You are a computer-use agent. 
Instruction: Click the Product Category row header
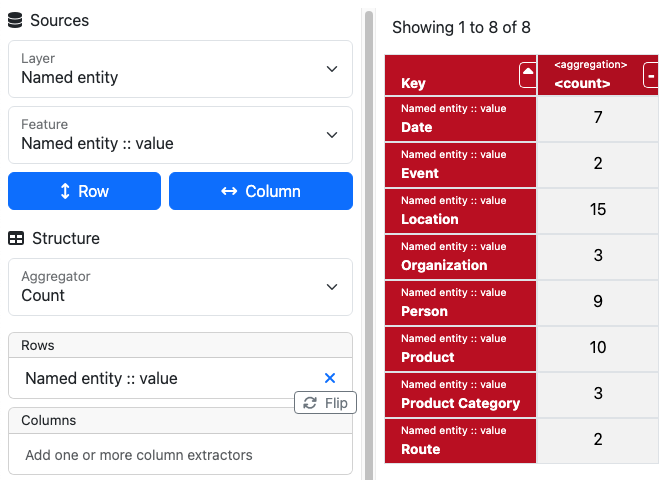coord(460,394)
